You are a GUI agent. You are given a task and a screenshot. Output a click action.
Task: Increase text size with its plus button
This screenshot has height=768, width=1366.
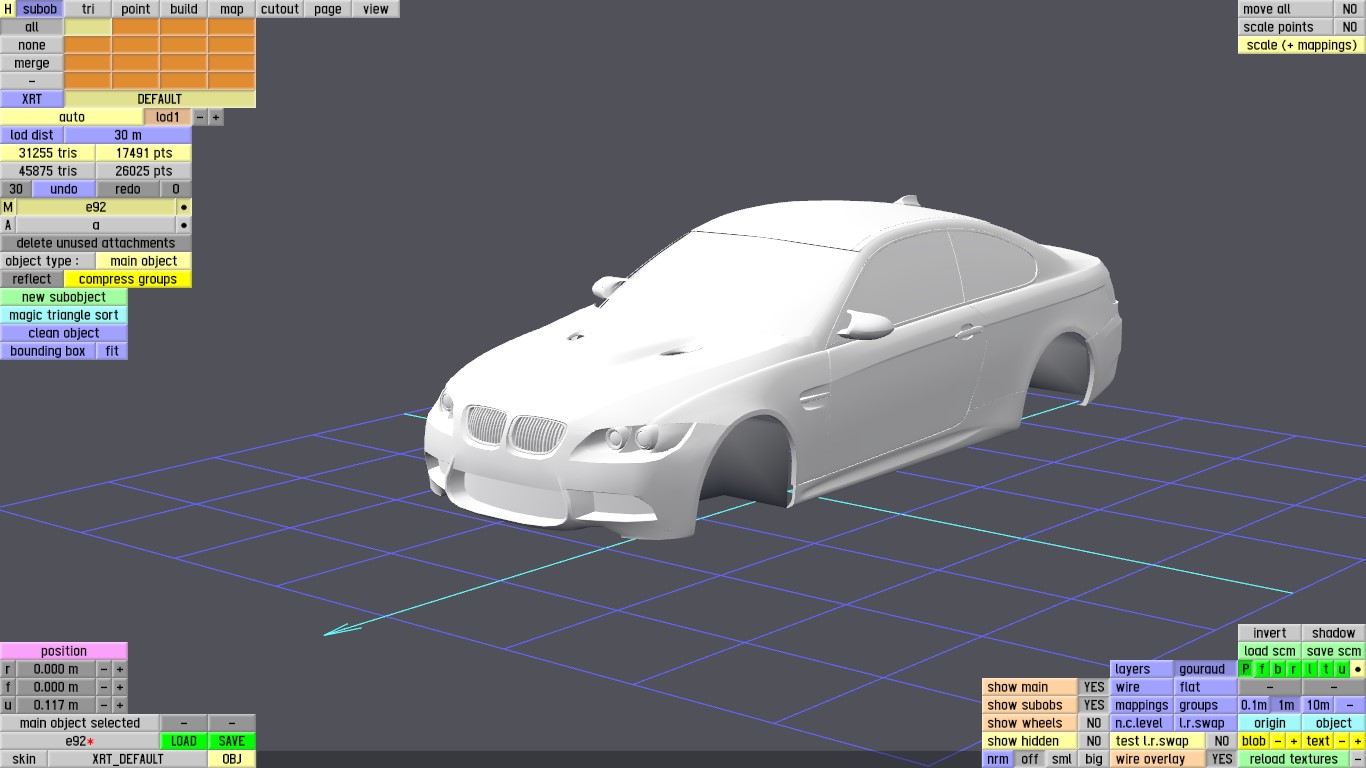coord(1358,741)
